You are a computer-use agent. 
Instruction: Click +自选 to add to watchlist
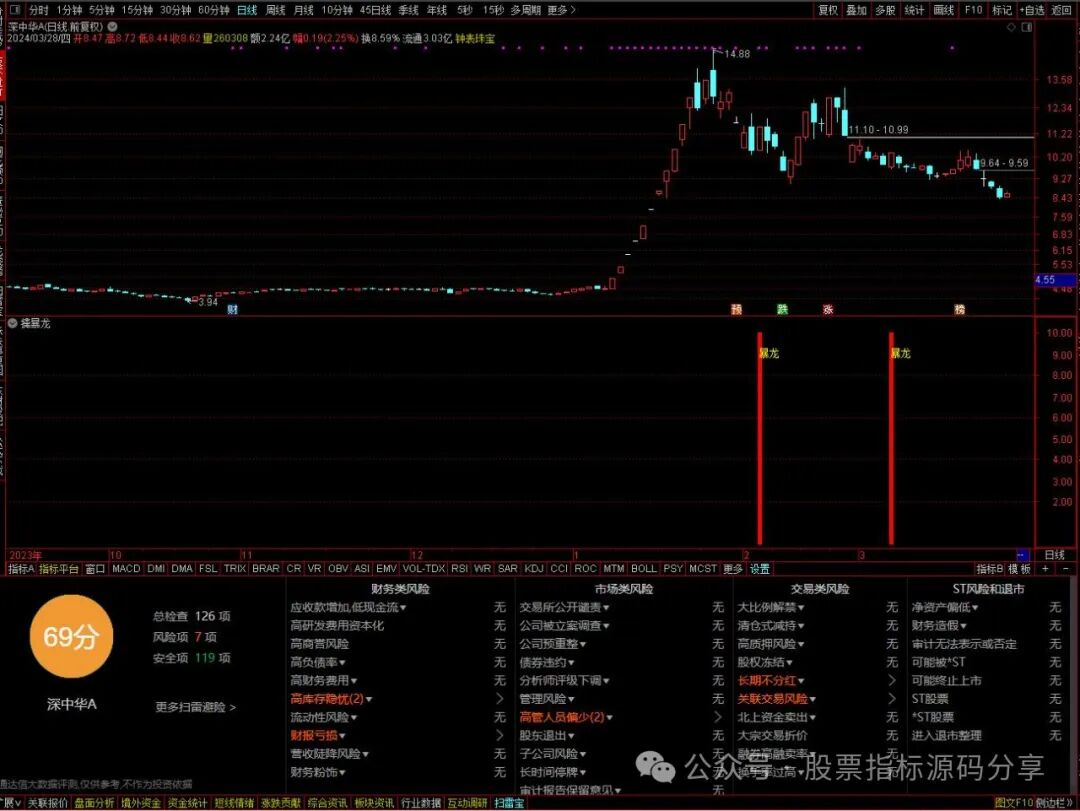point(1032,10)
